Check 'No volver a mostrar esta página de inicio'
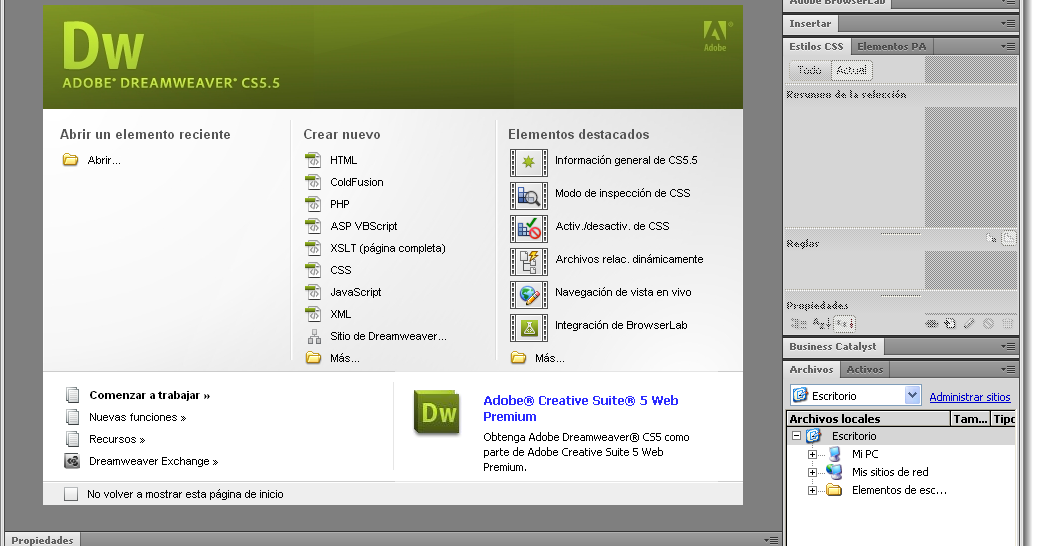 click(71, 494)
